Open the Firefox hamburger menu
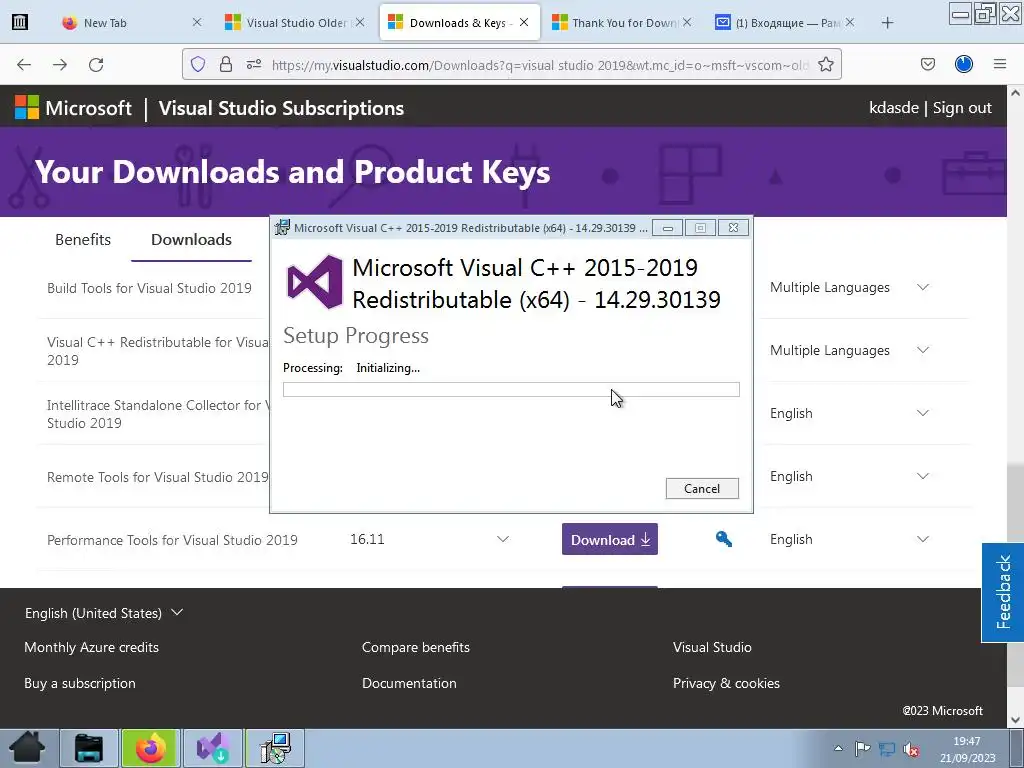This screenshot has width=1024, height=768. coord(1000,64)
